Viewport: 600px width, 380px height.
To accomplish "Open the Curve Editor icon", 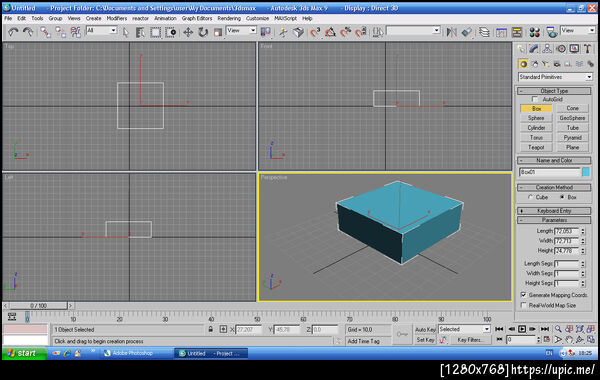I will [x=501, y=33].
